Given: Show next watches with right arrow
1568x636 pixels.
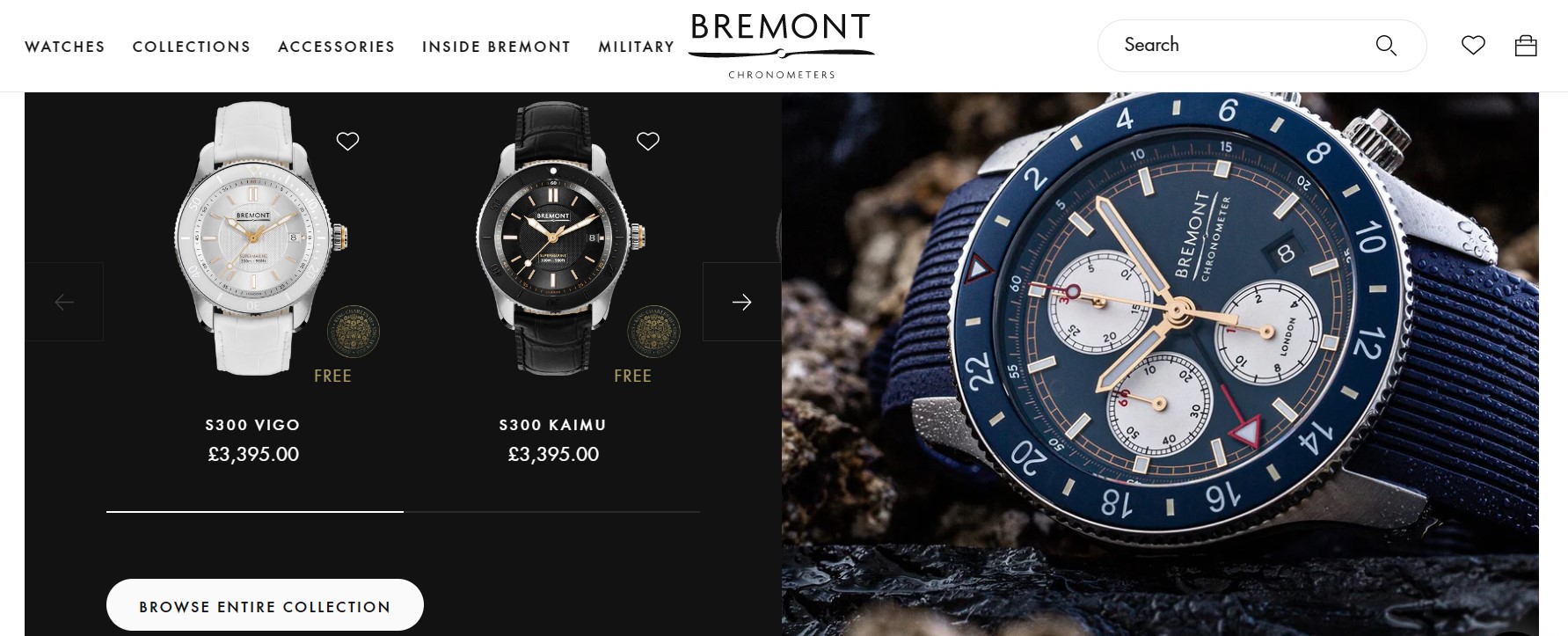Looking at the screenshot, I should pyautogui.click(x=741, y=302).
